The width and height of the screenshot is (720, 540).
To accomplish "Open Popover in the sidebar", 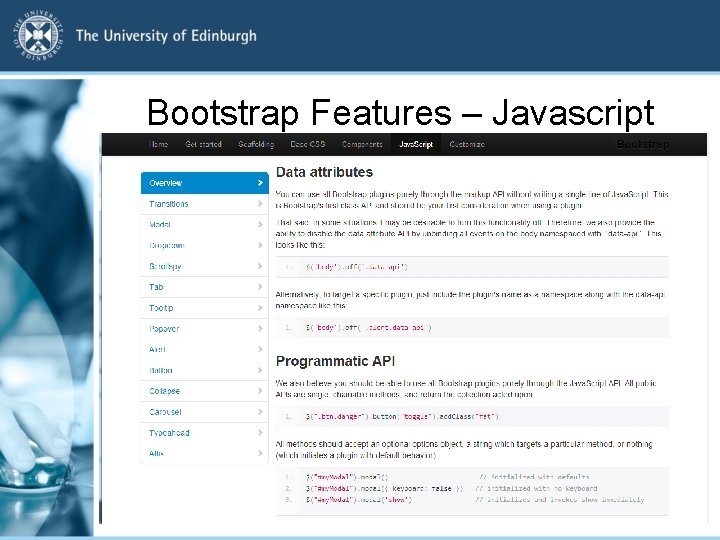I will (204, 329).
